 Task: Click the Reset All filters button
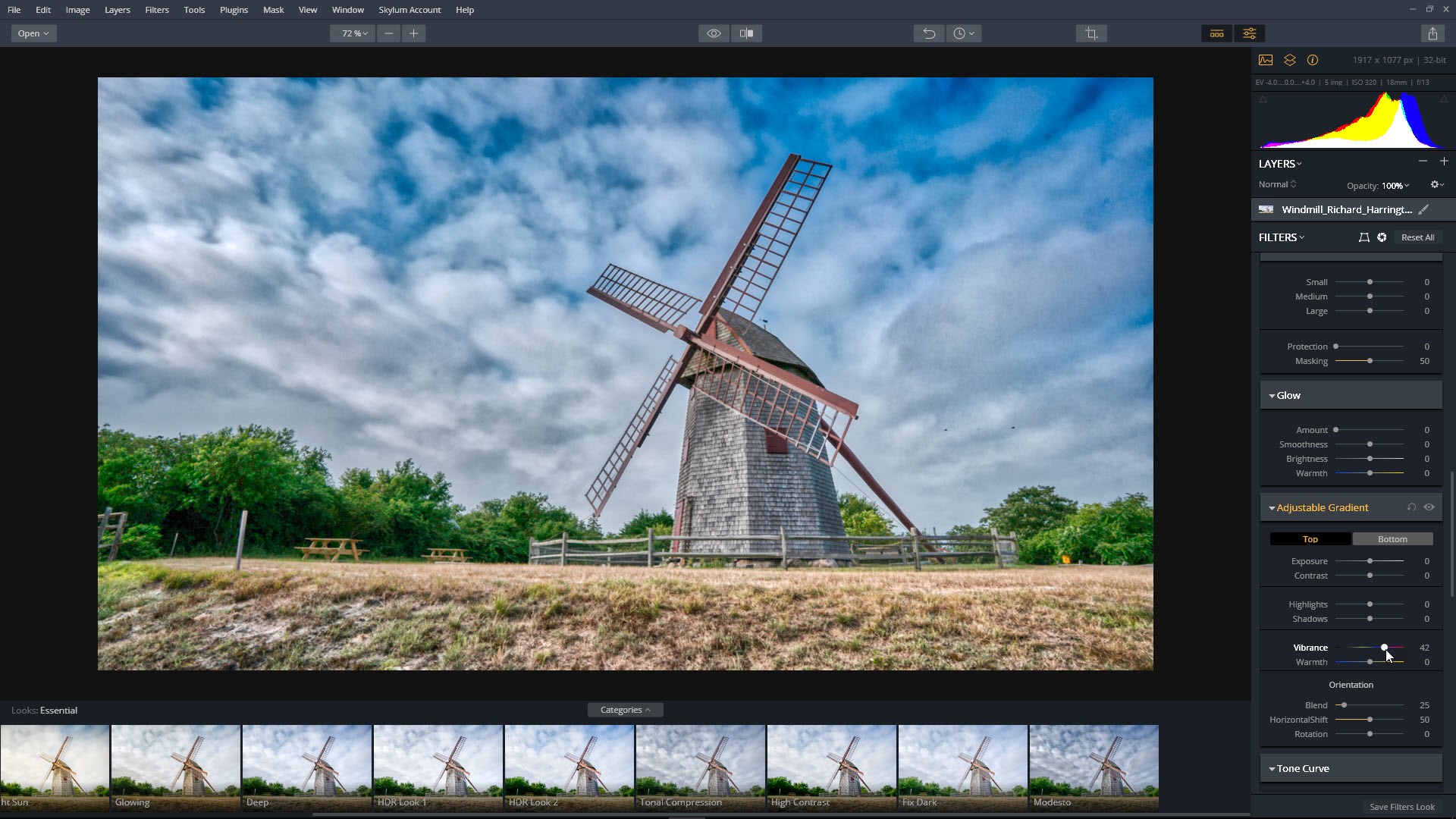coord(1417,237)
